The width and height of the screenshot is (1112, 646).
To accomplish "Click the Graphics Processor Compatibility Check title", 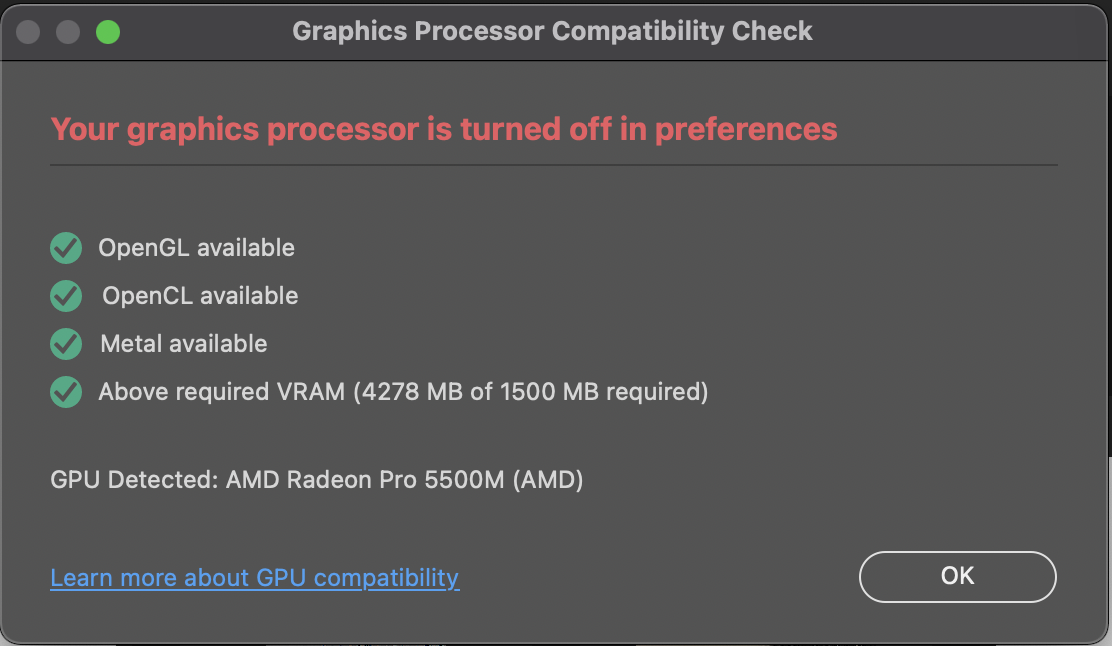I will (552, 31).
